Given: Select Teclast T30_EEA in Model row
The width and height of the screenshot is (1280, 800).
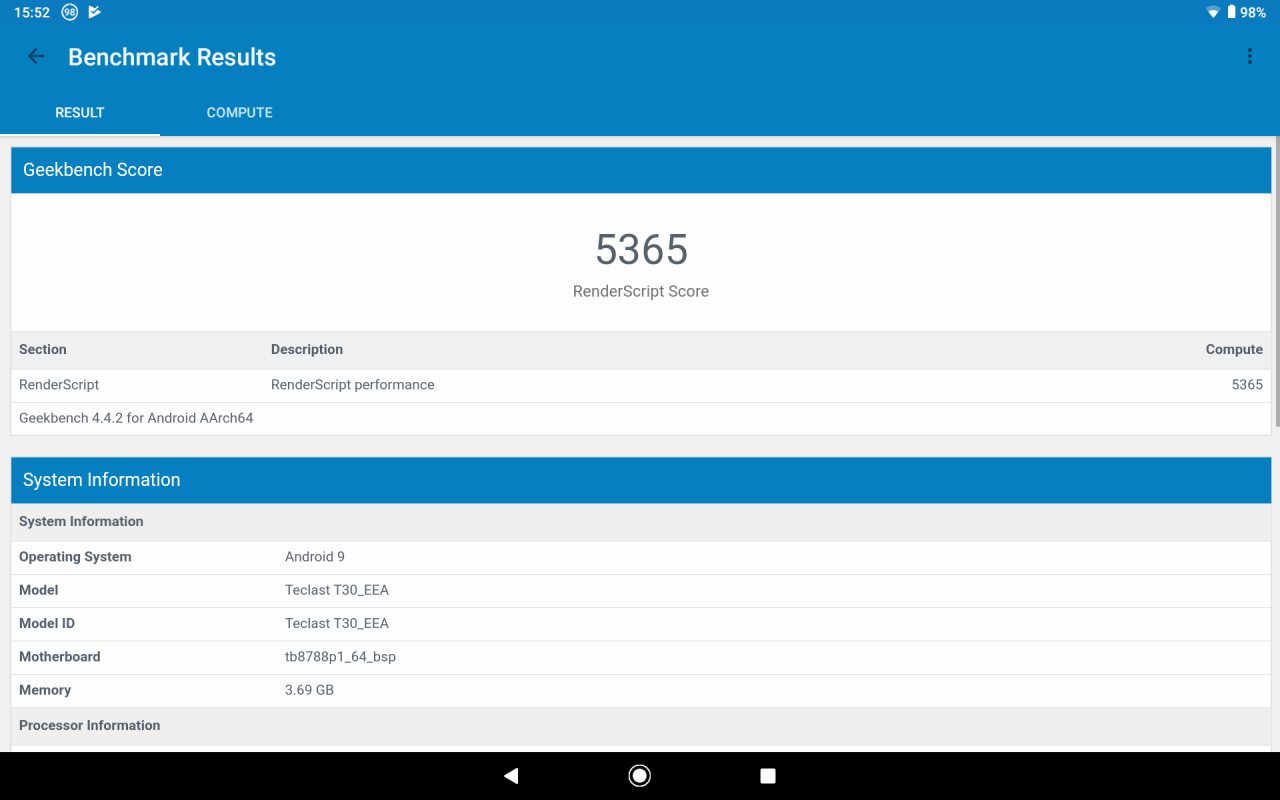Looking at the screenshot, I should pyautogui.click(x=337, y=590).
